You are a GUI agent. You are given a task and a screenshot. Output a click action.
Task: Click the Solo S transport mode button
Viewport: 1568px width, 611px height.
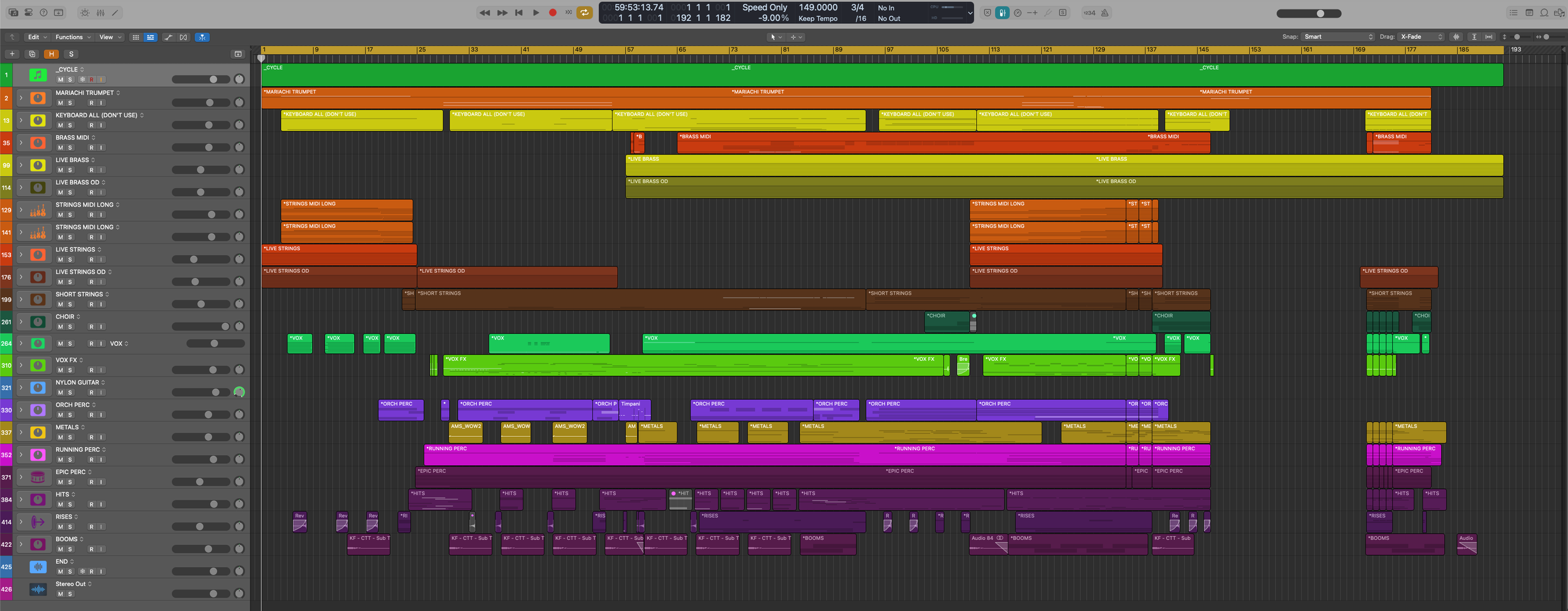[x=1063, y=13]
